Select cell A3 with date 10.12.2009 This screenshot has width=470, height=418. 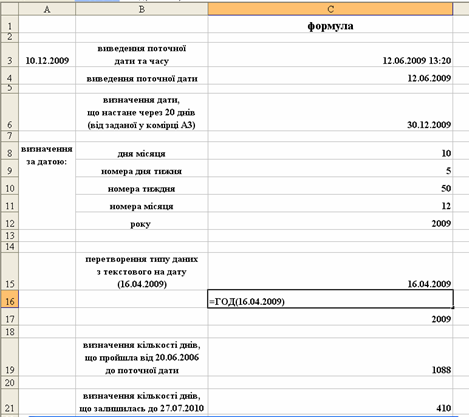(47, 55)
